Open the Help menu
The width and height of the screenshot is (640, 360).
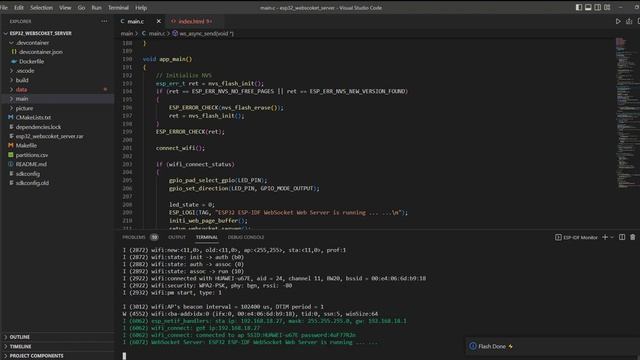[x=141, y=7]
